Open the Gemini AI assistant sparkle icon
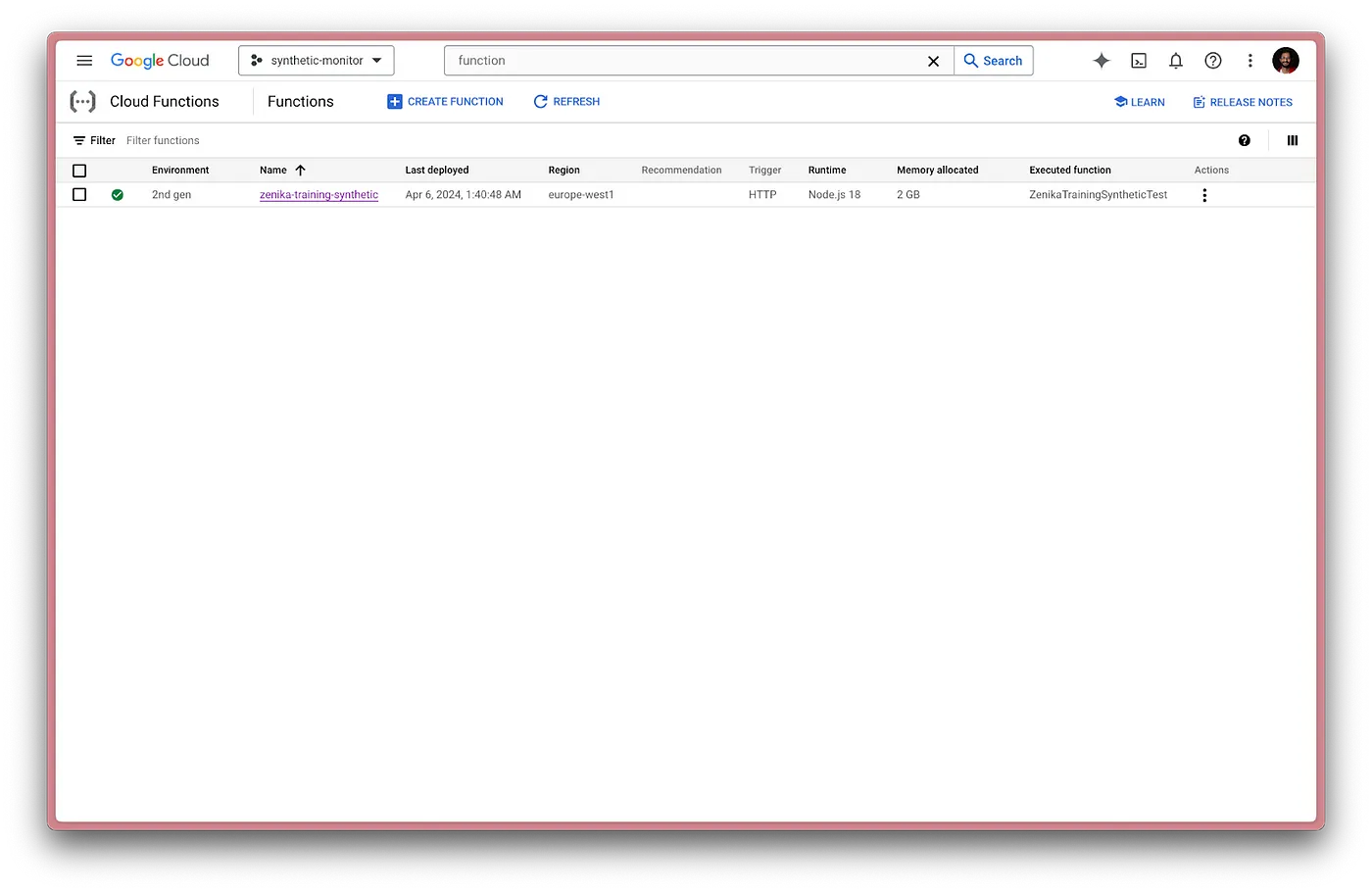This screenshot has height=893, width=1372. pos(1102,61)
